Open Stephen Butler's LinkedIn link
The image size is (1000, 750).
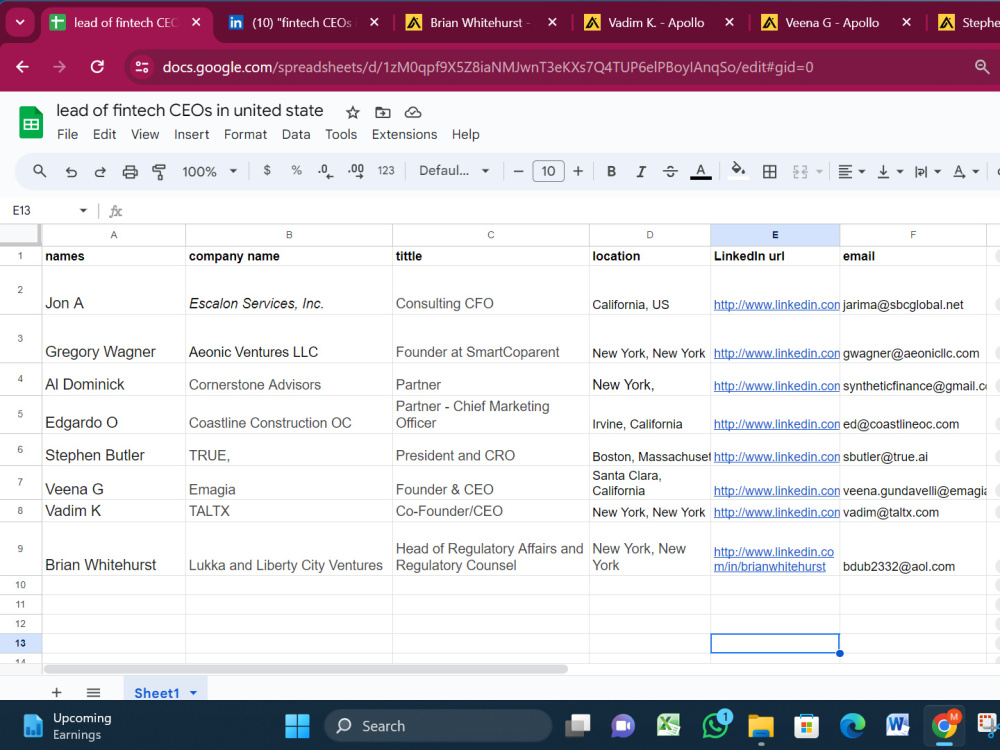click(x=776, y=457)
